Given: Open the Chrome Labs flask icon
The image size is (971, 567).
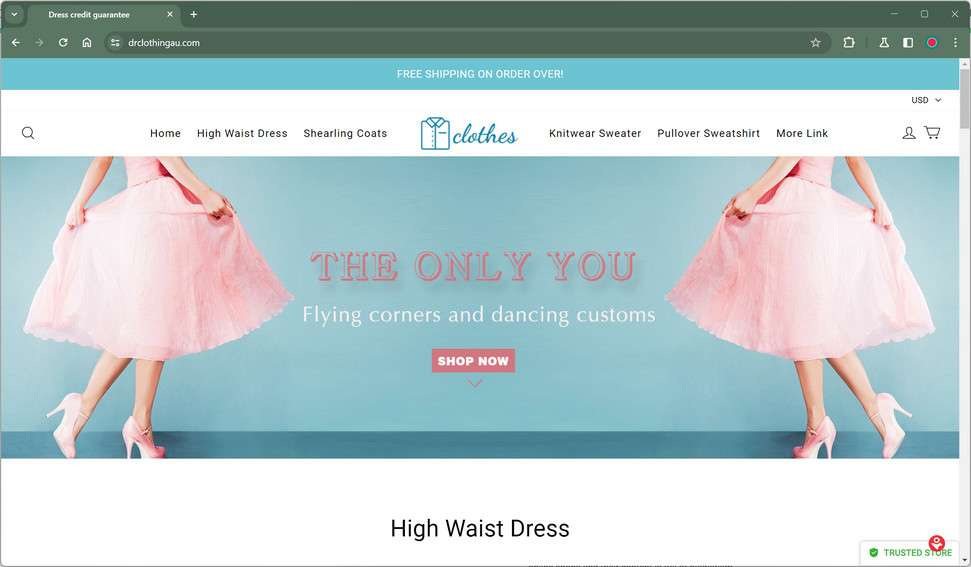Looking at the screenshot, I should pos(884,43).
